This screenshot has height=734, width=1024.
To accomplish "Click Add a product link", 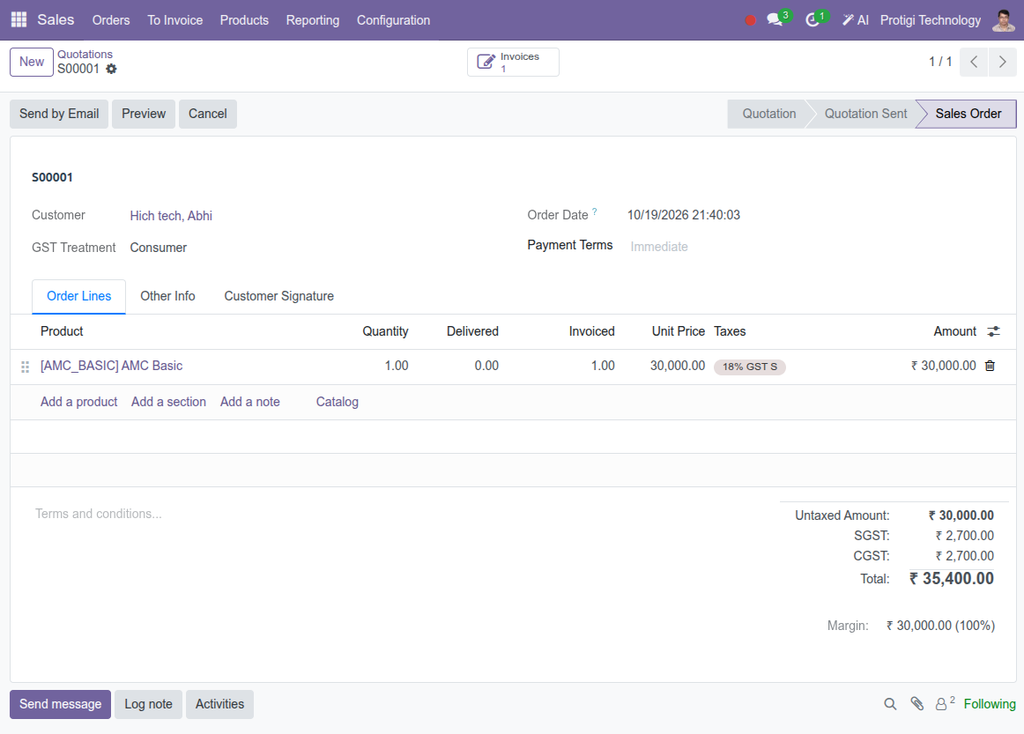I will (79, 402).
